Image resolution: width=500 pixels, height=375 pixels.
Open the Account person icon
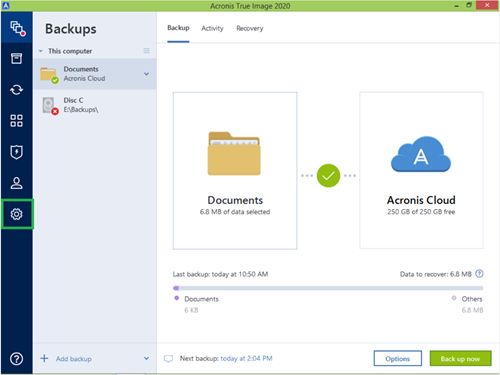pos(16,183)
